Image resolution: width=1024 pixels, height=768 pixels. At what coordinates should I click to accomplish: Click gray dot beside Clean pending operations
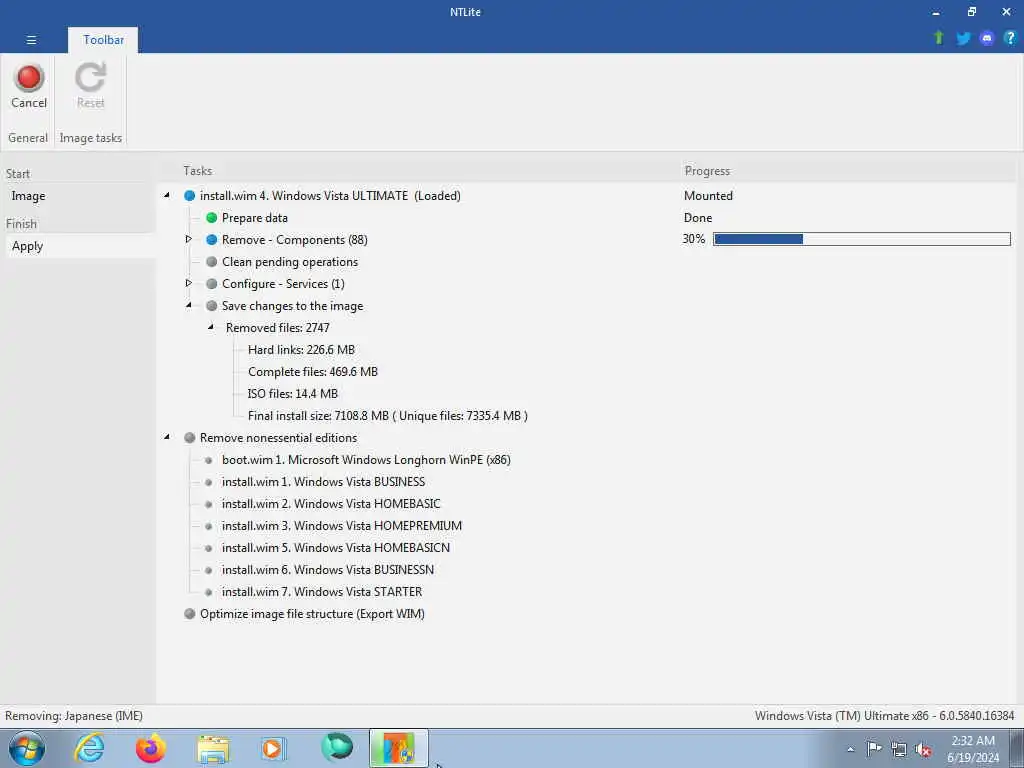click(212, 262)
